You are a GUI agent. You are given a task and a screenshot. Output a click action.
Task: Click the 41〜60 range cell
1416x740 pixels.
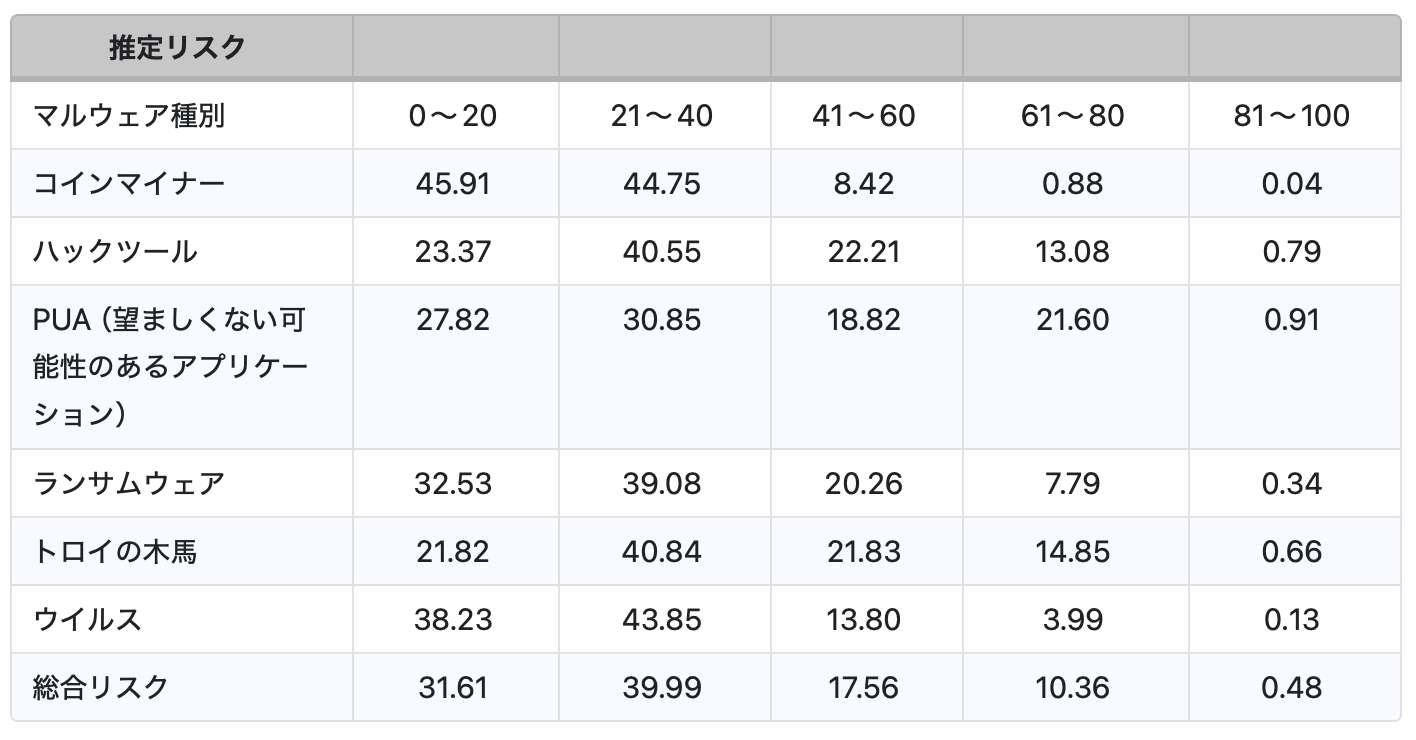point(864,116)
